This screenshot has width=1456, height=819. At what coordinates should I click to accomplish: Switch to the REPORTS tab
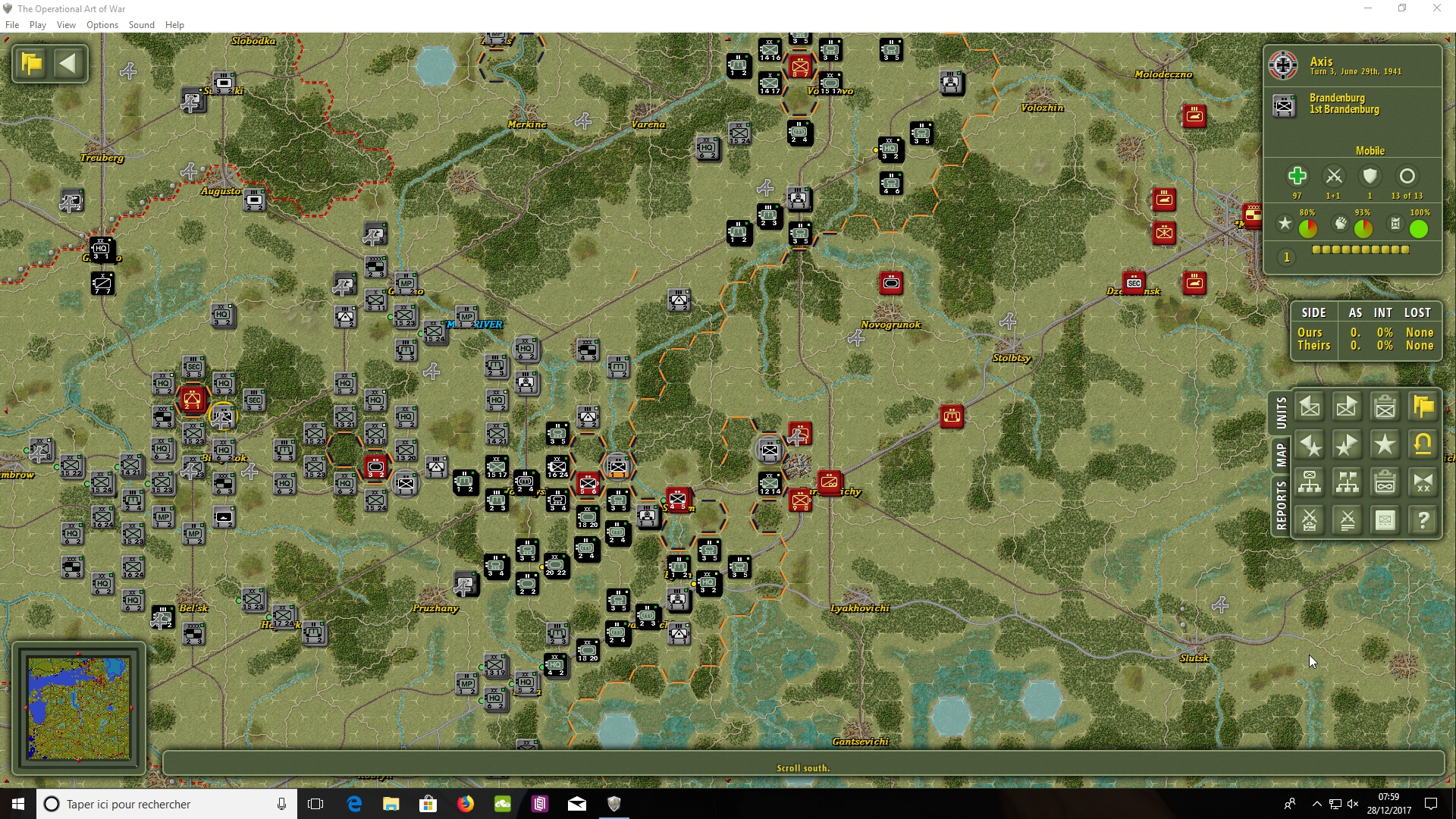[1281, 505]
